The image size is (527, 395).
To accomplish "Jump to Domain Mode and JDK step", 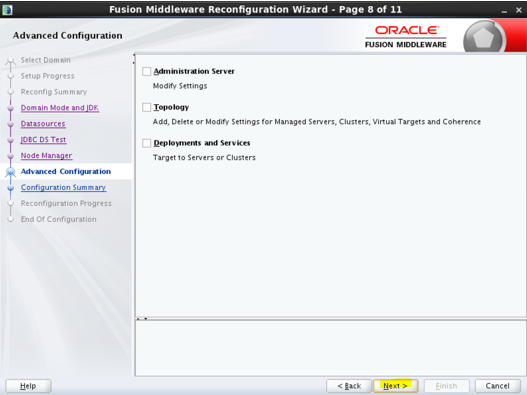I will click(60, 108).
